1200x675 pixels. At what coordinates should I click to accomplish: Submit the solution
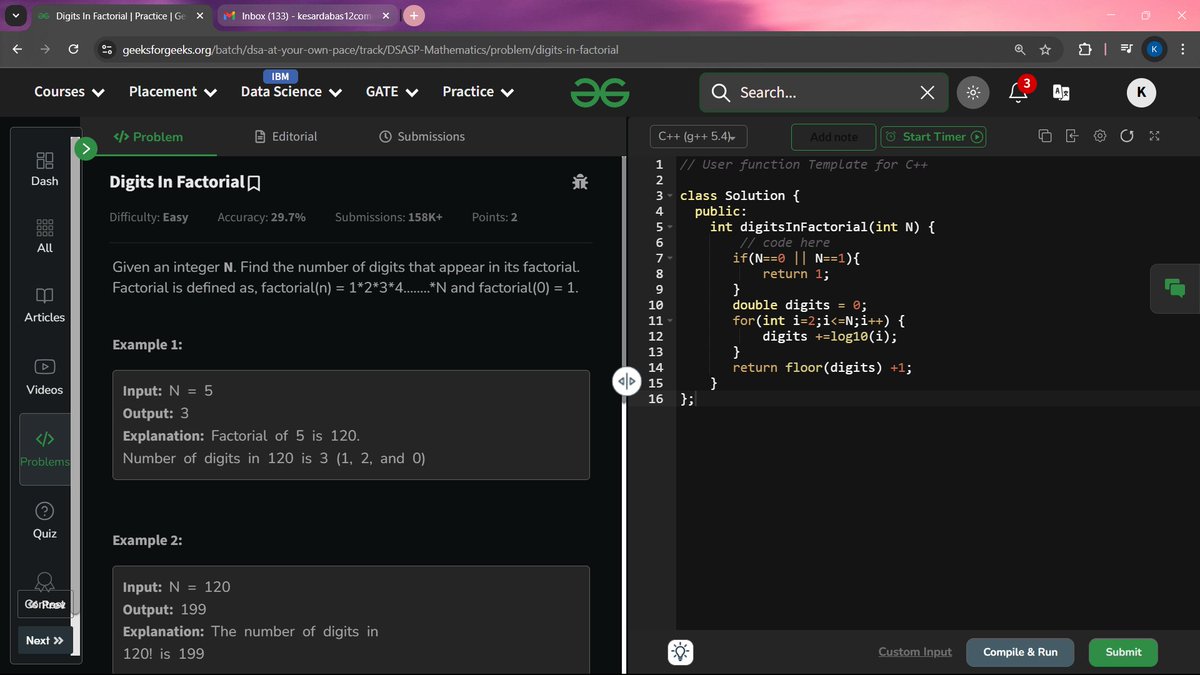pos(1123,652)
